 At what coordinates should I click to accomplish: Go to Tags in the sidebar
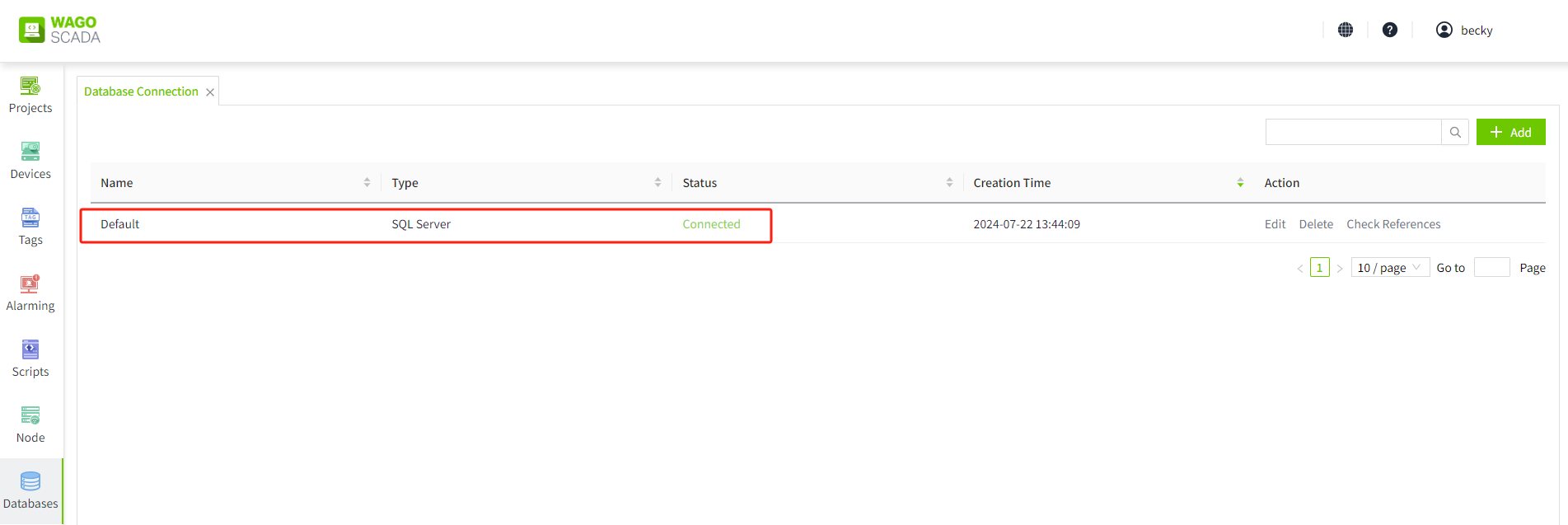pyautogui.click(x=30, y=227)
